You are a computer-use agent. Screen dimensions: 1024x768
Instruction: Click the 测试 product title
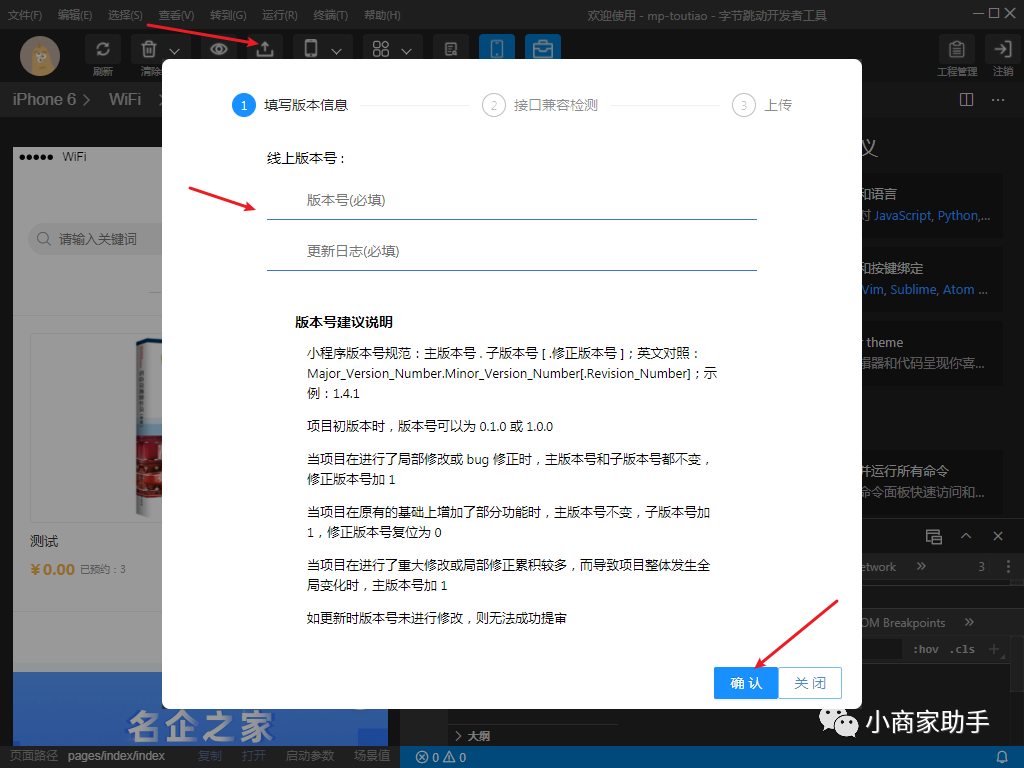click(x=44, y=541)
